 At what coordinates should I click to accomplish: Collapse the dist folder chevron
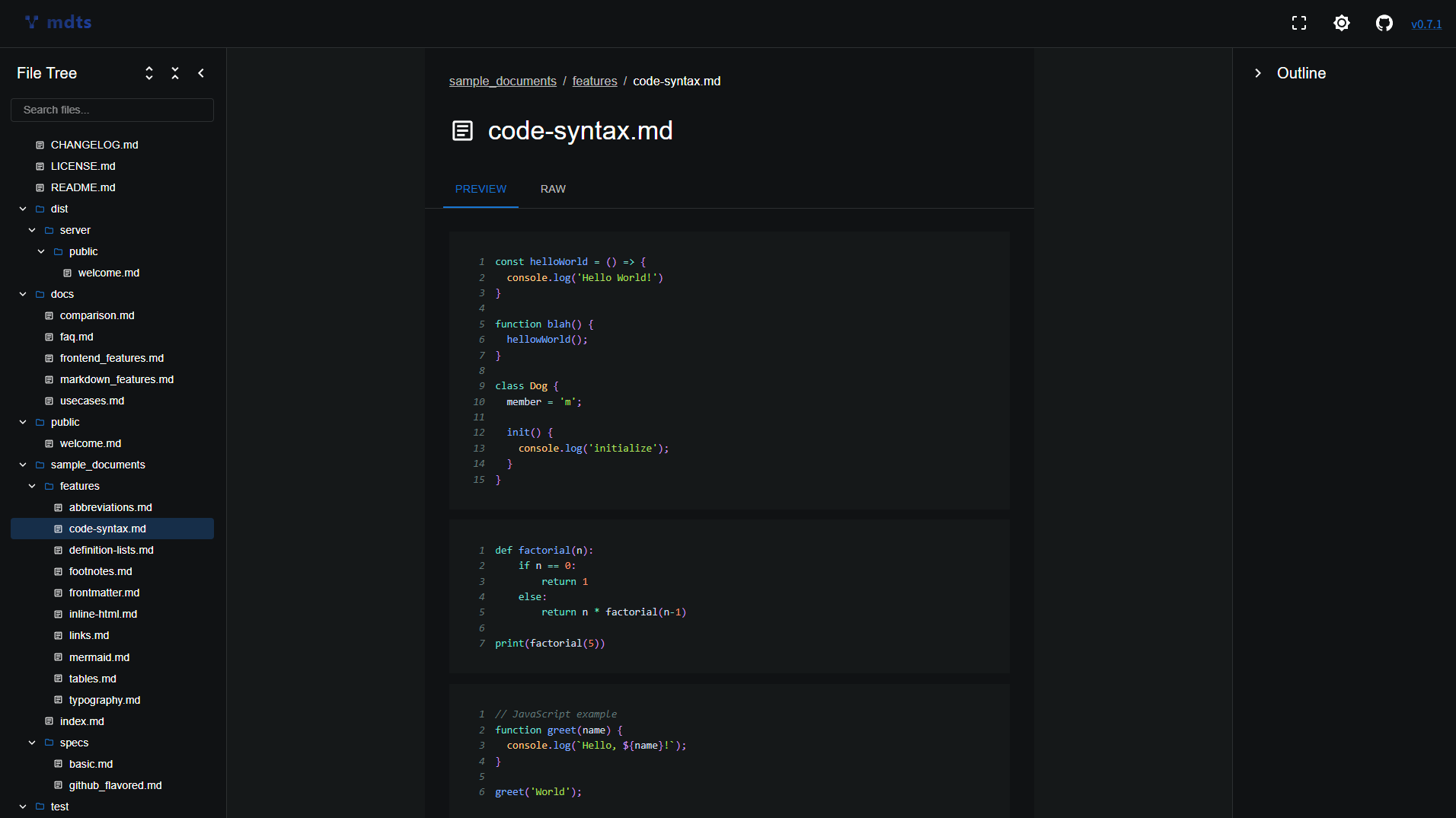[23, 209]
